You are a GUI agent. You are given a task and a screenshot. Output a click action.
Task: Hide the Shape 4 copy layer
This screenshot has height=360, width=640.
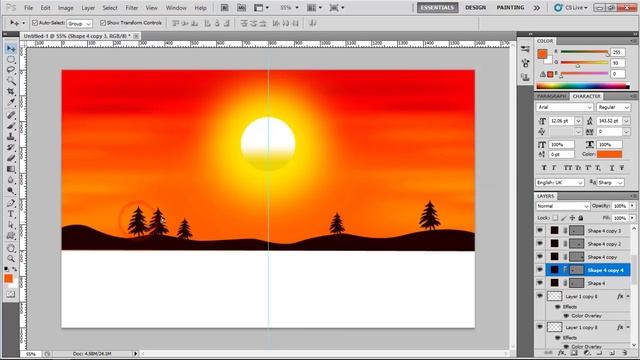[540, 257]
